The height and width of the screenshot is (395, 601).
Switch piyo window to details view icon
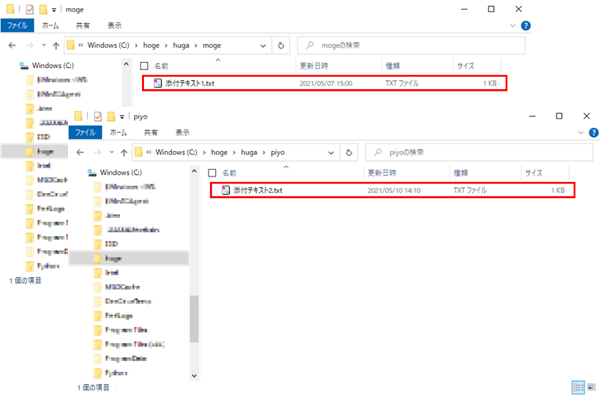[578, 387]
